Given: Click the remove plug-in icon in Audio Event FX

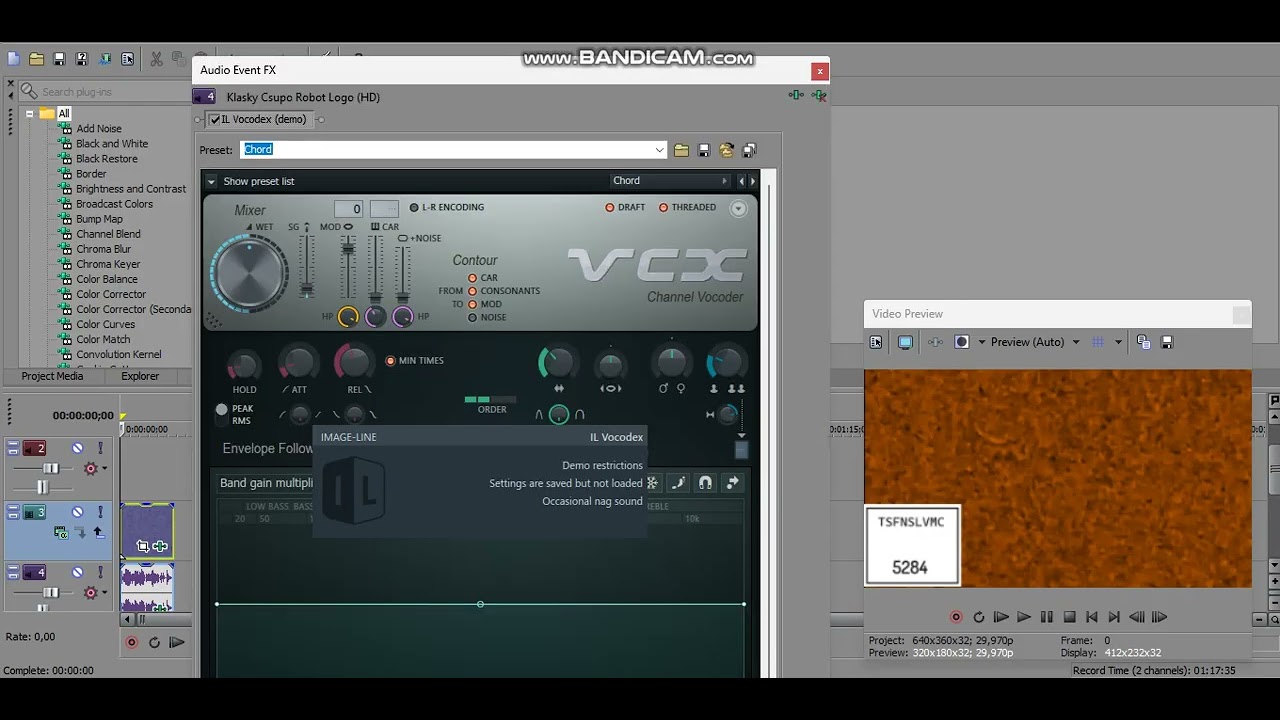Looking at the screenshot, I should 819,96.
